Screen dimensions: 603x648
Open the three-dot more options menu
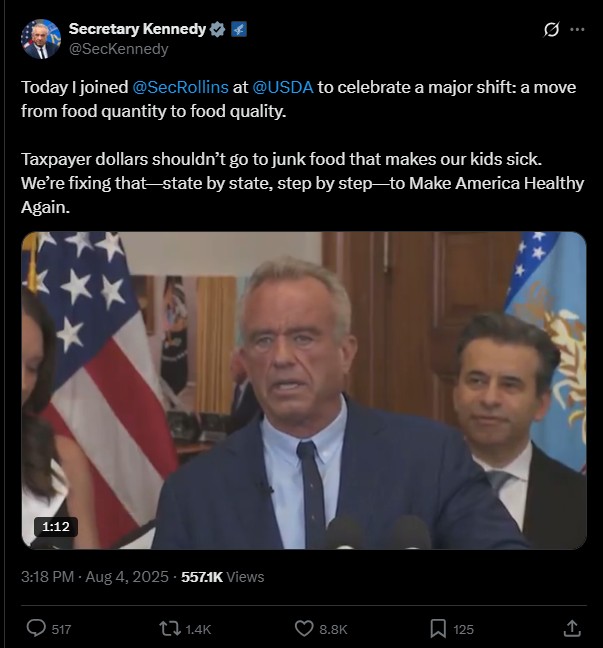click(x=577, y=29)
